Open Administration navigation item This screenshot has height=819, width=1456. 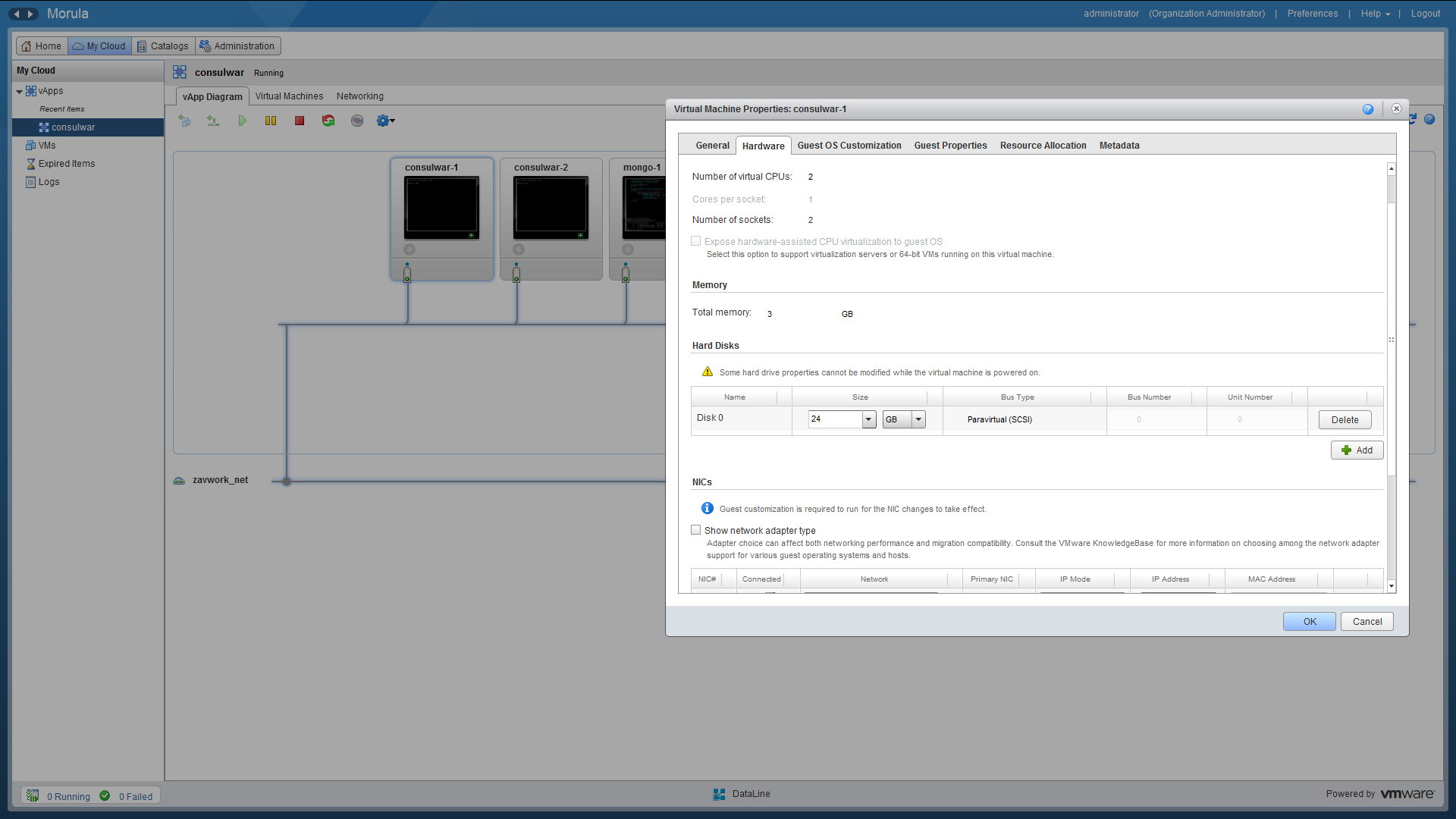click(x=237, y=46)
